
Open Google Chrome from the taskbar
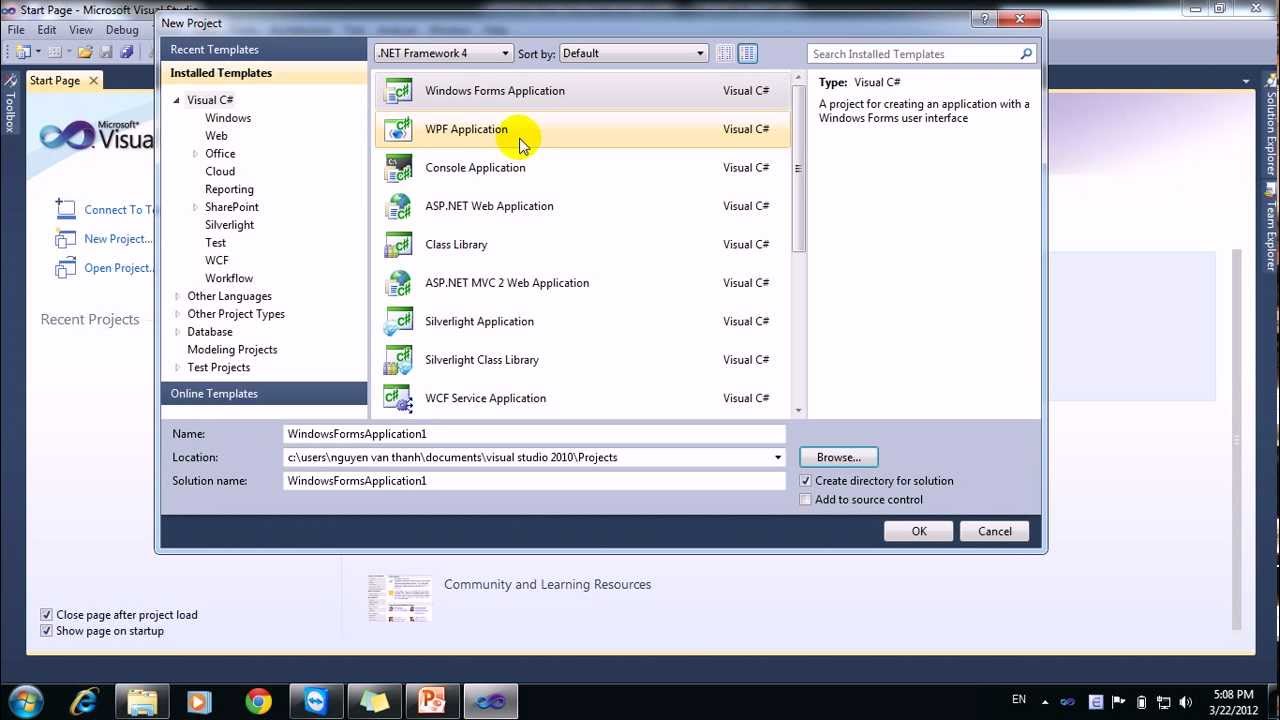pos(258,701)
